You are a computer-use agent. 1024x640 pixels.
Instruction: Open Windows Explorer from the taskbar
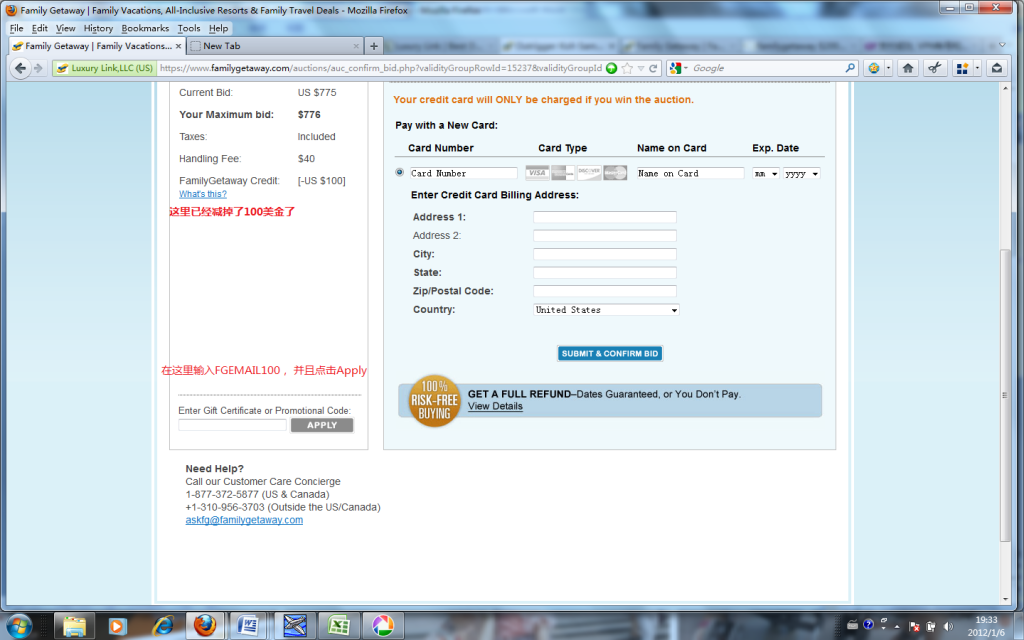click(74, 626)
